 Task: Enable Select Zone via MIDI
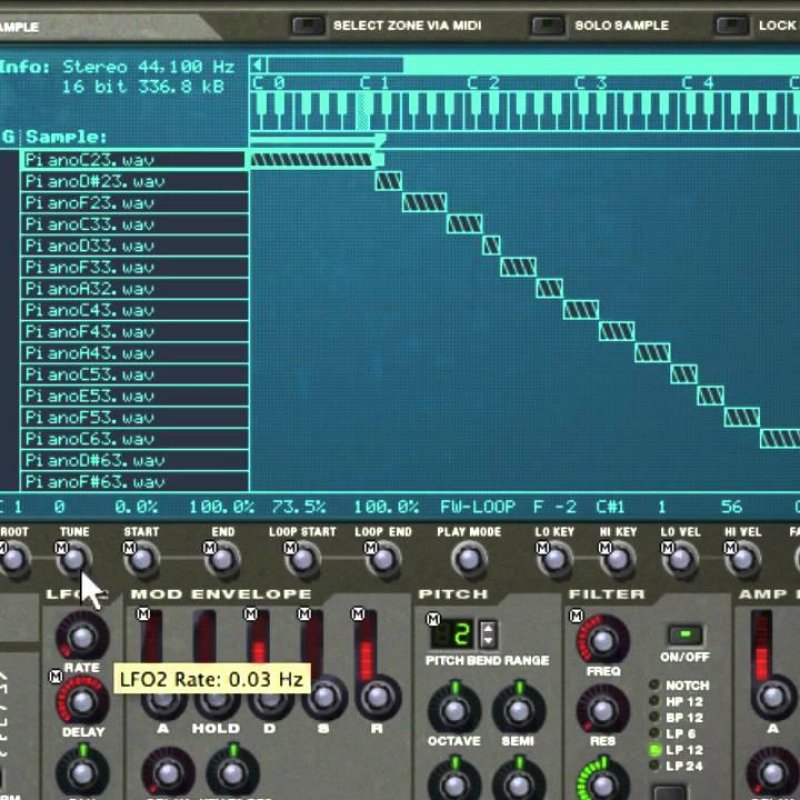click(308, 25)
